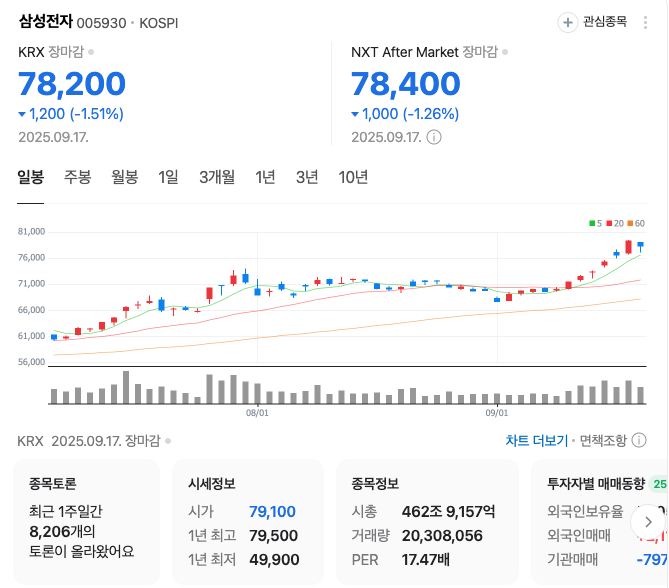Click the KRX 장마감 status label
This screenshot has height=588, width=669.
[x=51, y=52]
